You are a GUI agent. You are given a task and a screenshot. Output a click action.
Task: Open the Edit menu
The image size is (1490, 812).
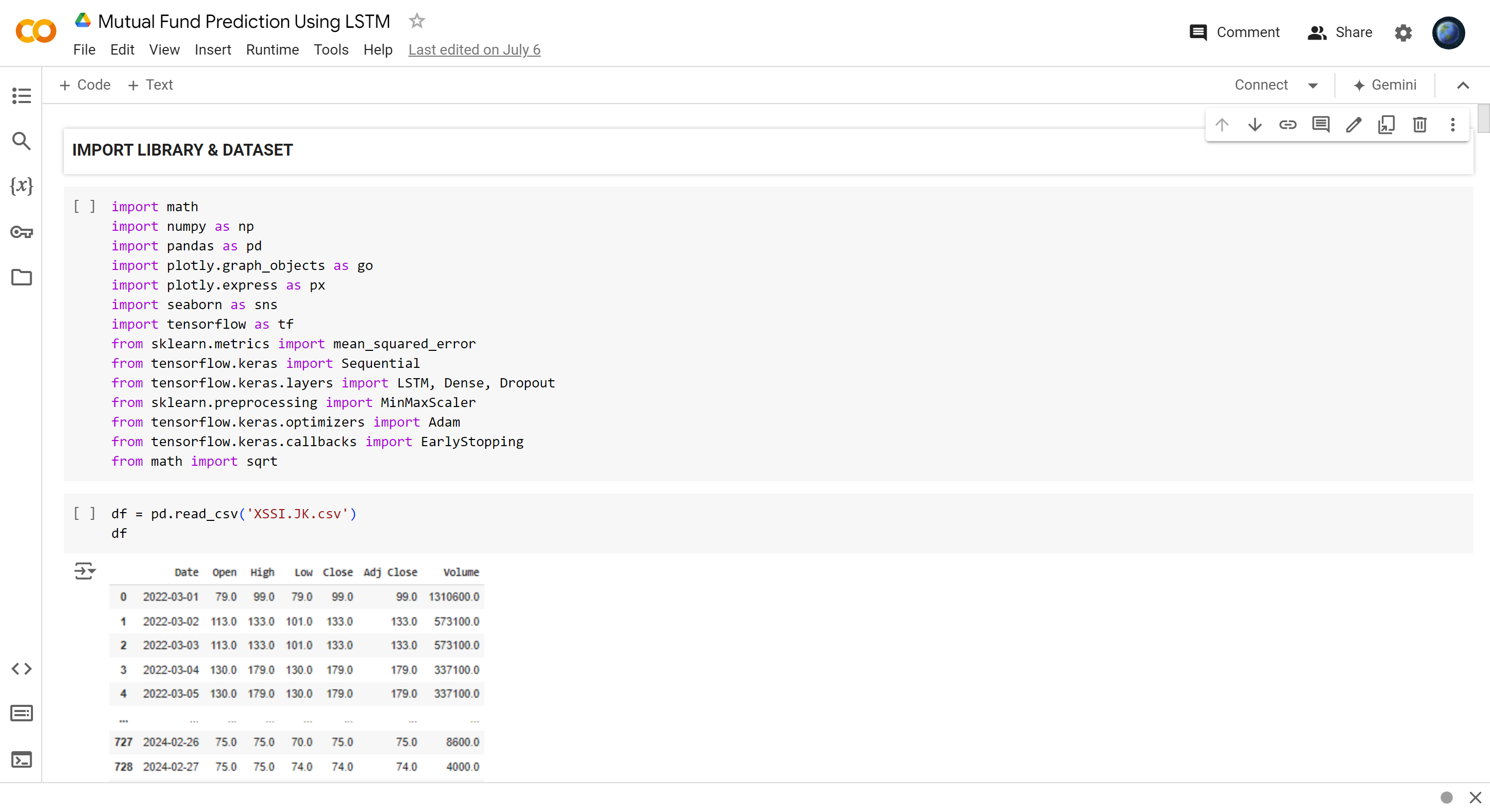click(x=122, y=50)
